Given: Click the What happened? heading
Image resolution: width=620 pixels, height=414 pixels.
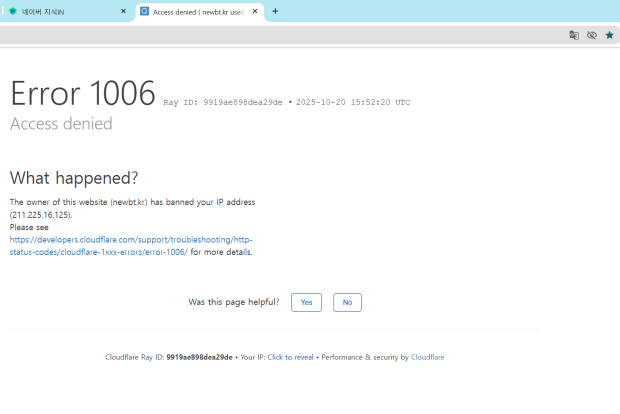Looking at the screenshot, I should pos(74,178).
